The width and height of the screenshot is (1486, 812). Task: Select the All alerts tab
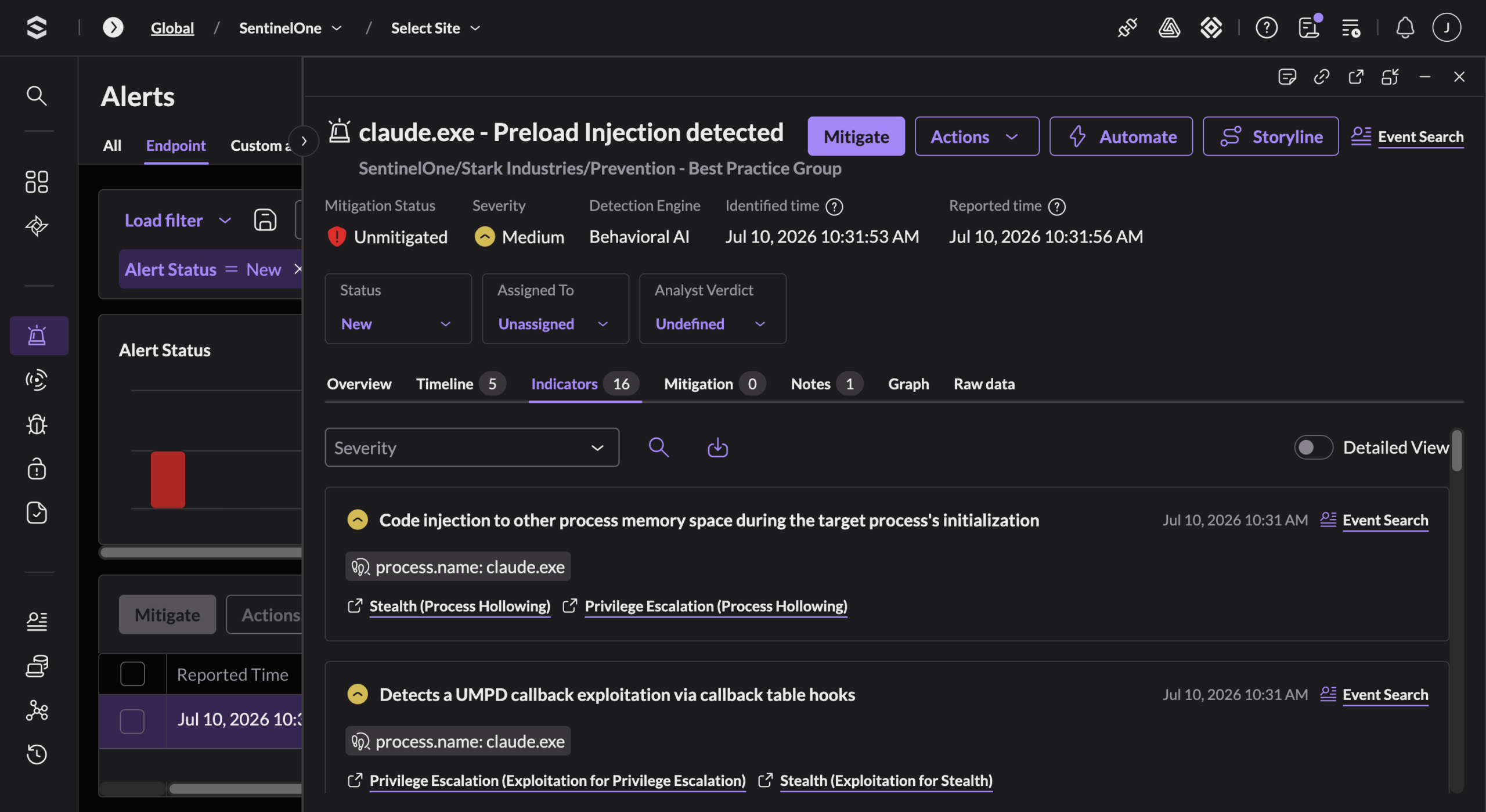[x=112, y=145]
